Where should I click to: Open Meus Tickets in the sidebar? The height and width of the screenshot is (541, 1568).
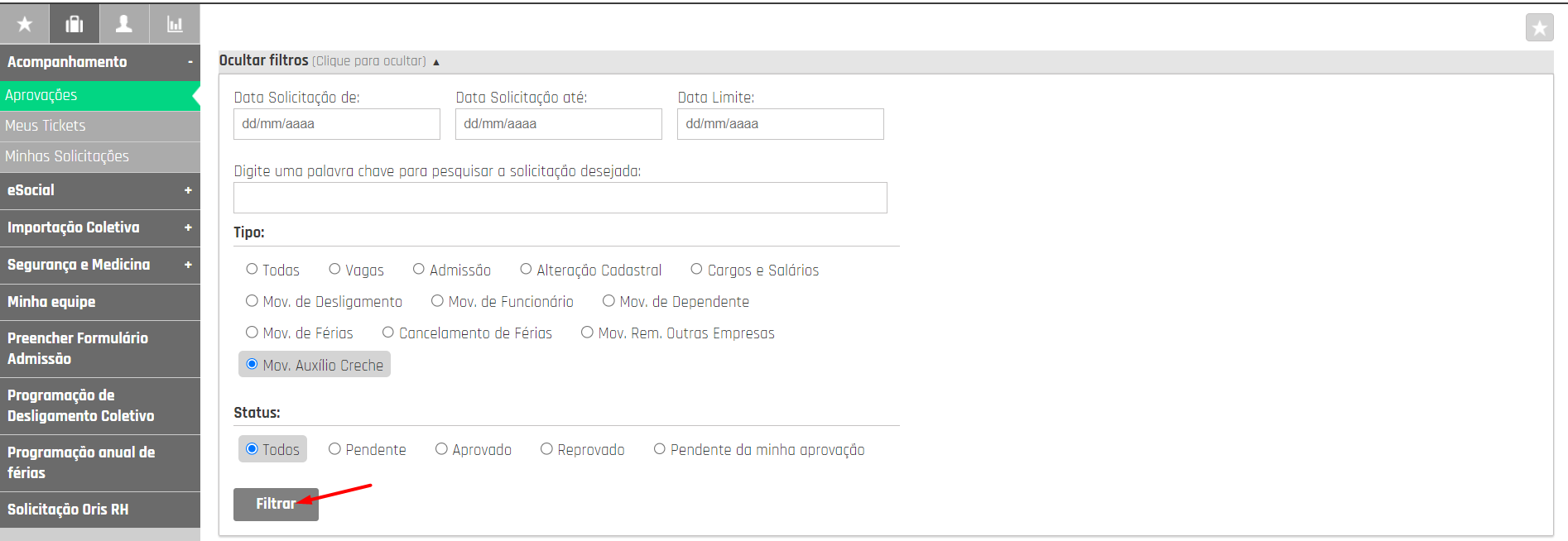[x=100, y=126]
